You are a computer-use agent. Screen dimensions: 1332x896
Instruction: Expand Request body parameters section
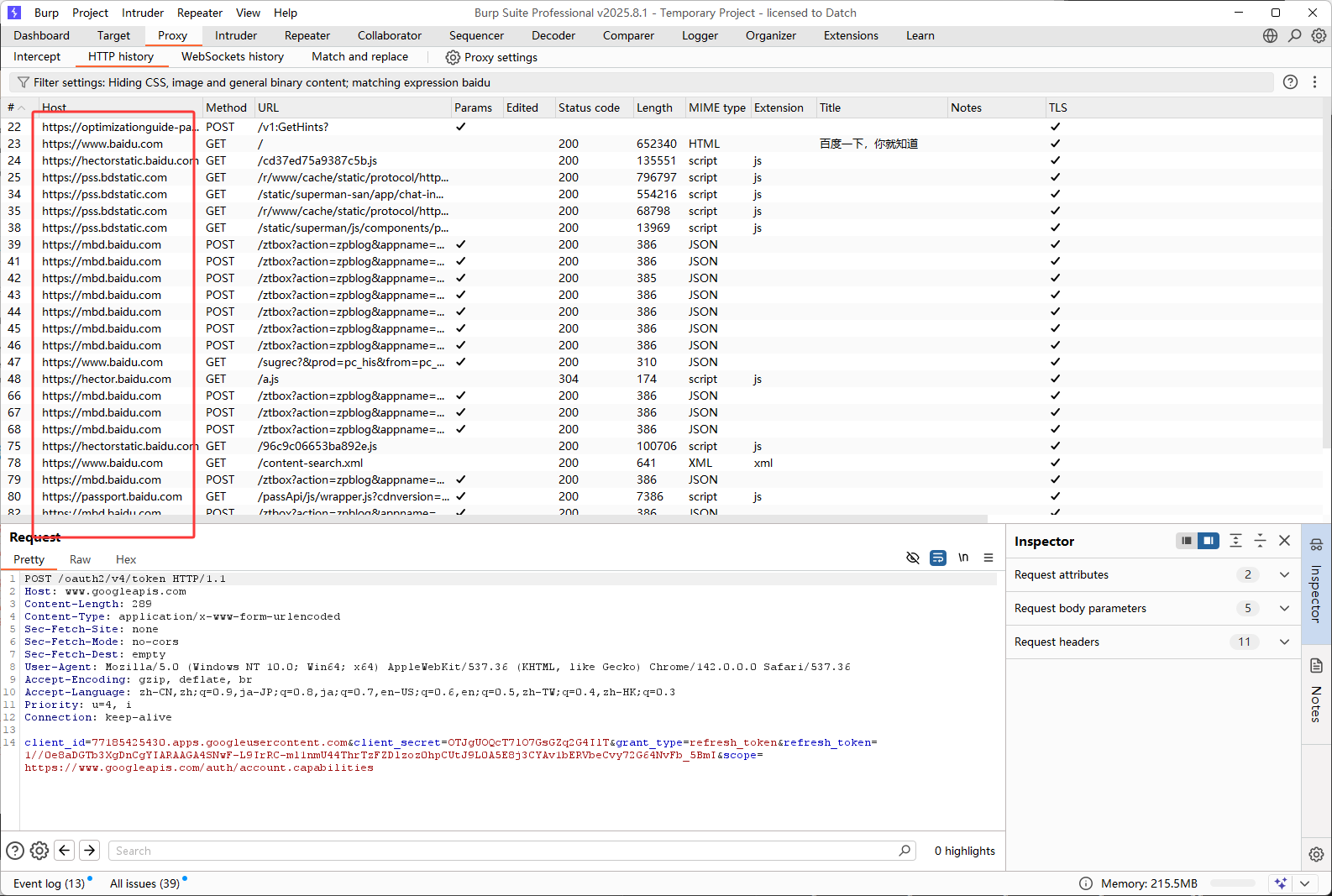(x=1284, y=608)
